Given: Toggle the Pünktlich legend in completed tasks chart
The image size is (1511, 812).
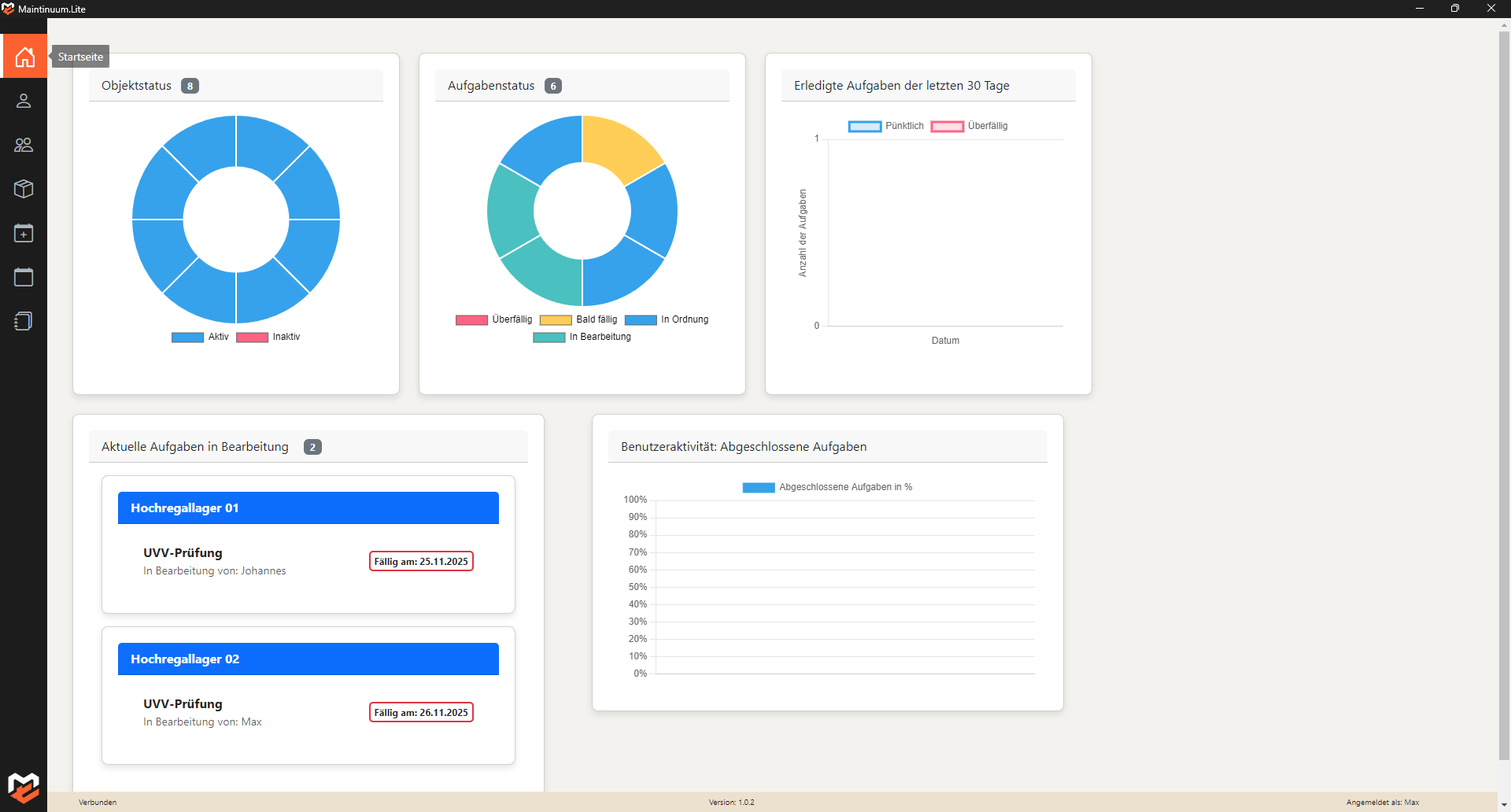Looking at the screenshot, I should point(886,126).
